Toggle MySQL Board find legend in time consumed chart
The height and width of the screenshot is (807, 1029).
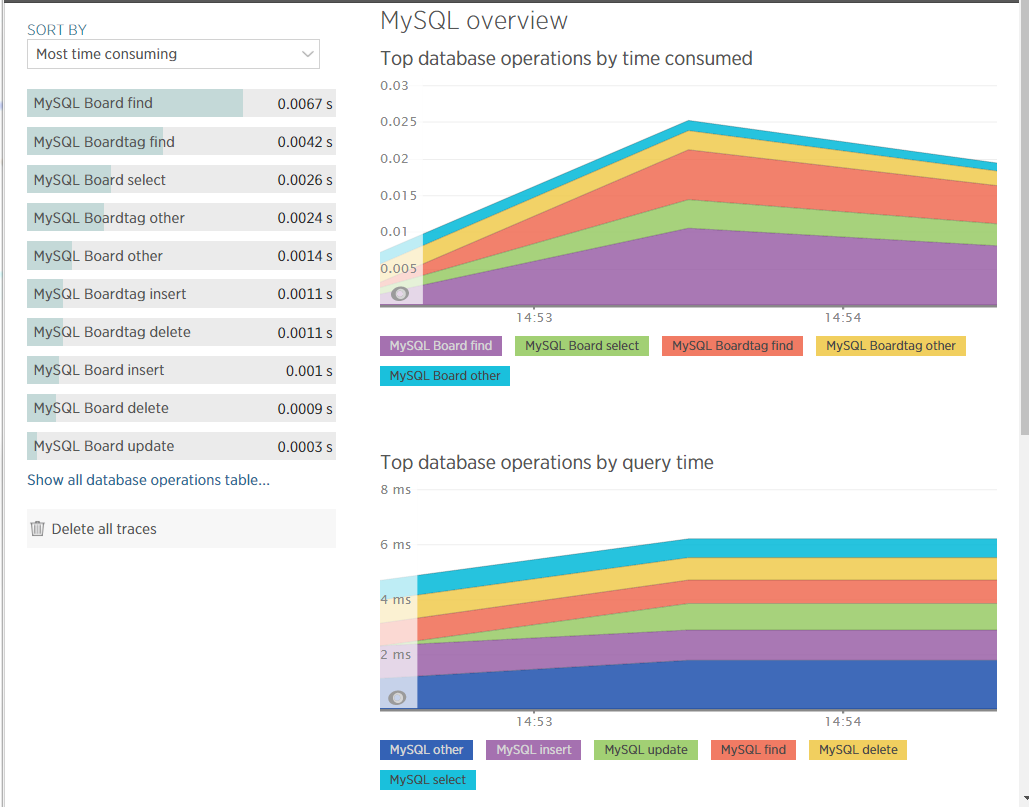(441, 346)
